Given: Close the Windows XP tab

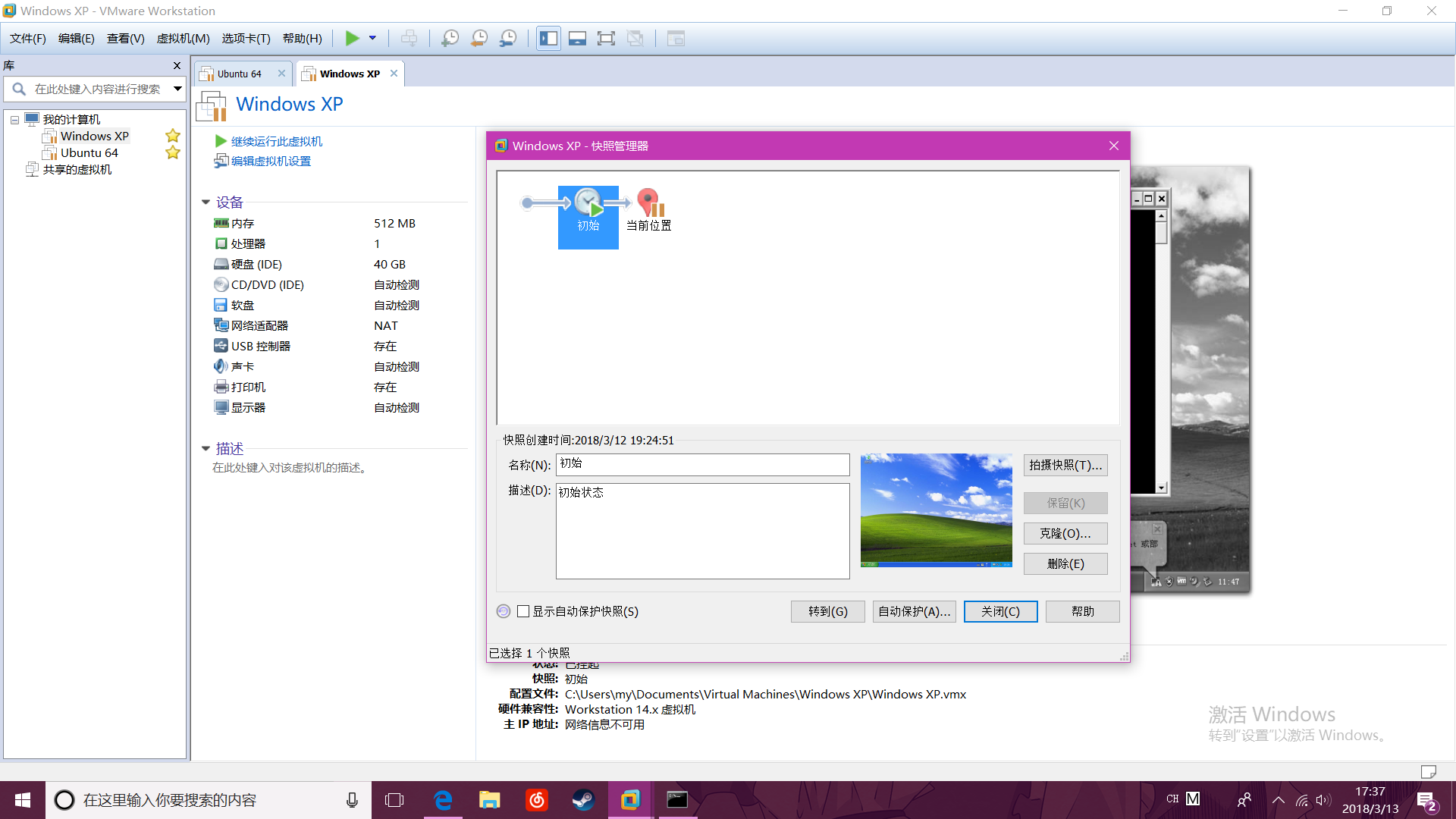Looking at the screenshot, I should click(394, 74).
